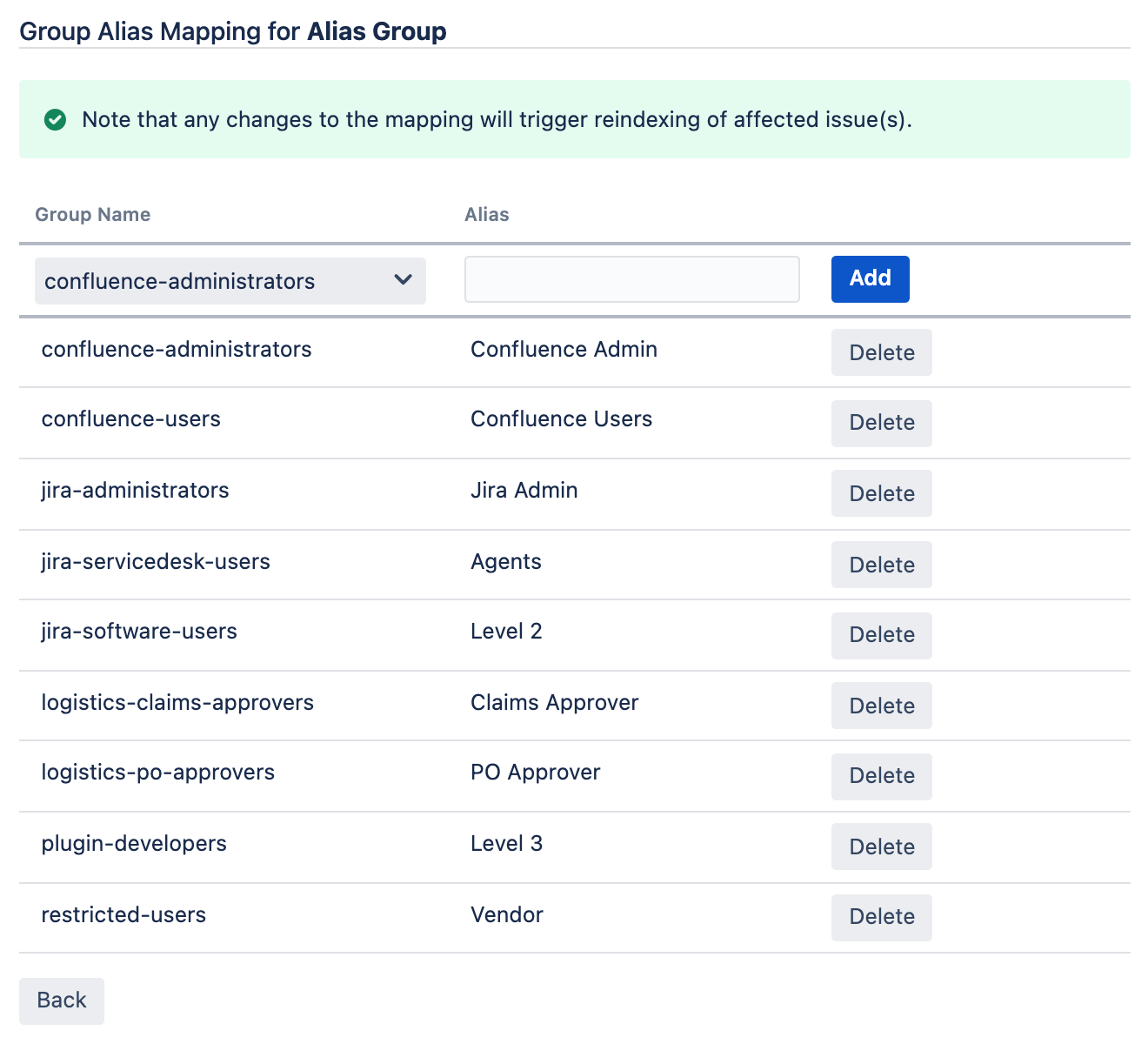Image resolution: width=1148 pixels, height=1044 pixels.
Task: Click the green success checkmark icon
Action: [55, 120]
